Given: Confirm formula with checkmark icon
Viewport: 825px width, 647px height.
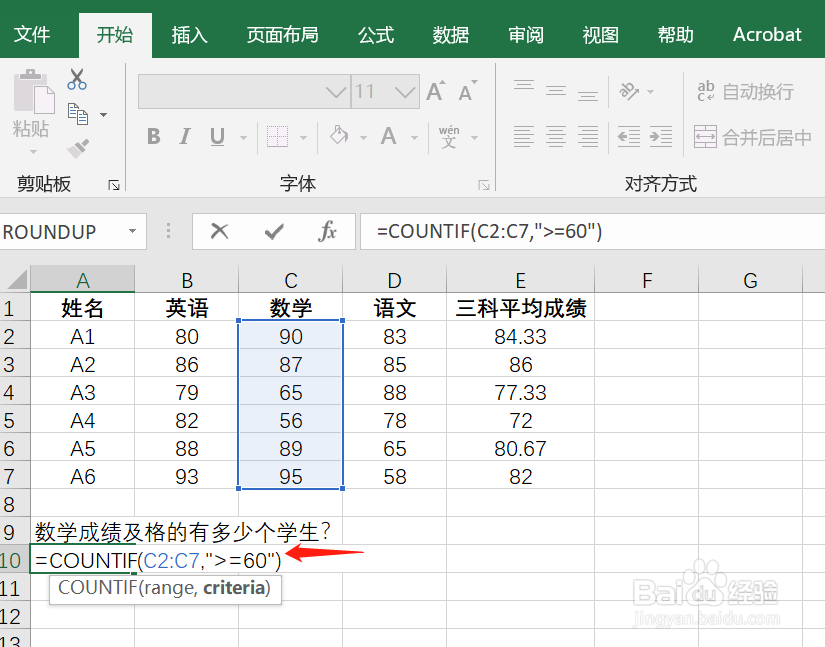Looking at the screenshot, I should [x=274, y=231].
